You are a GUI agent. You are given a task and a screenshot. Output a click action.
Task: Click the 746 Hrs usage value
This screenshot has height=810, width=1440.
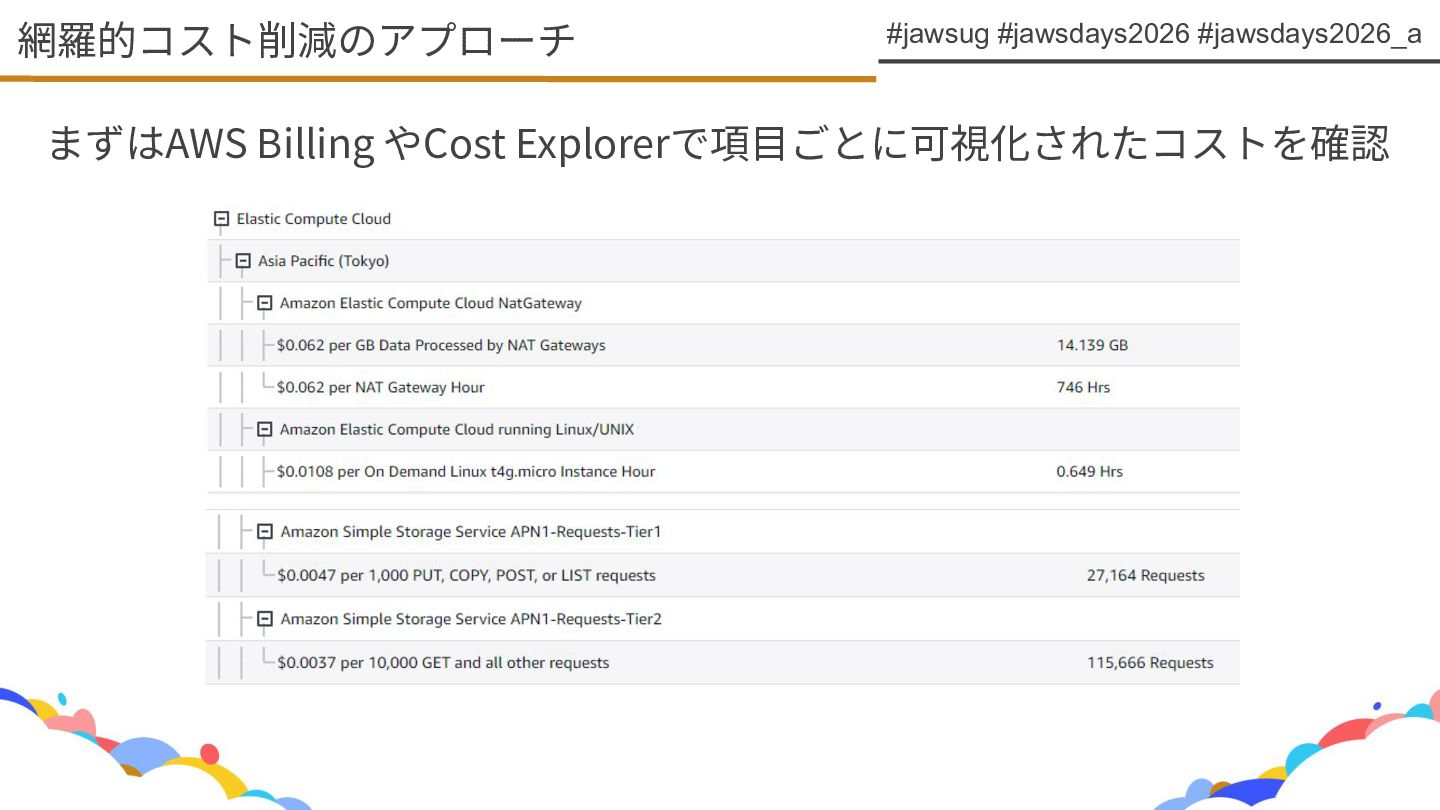1083,387
